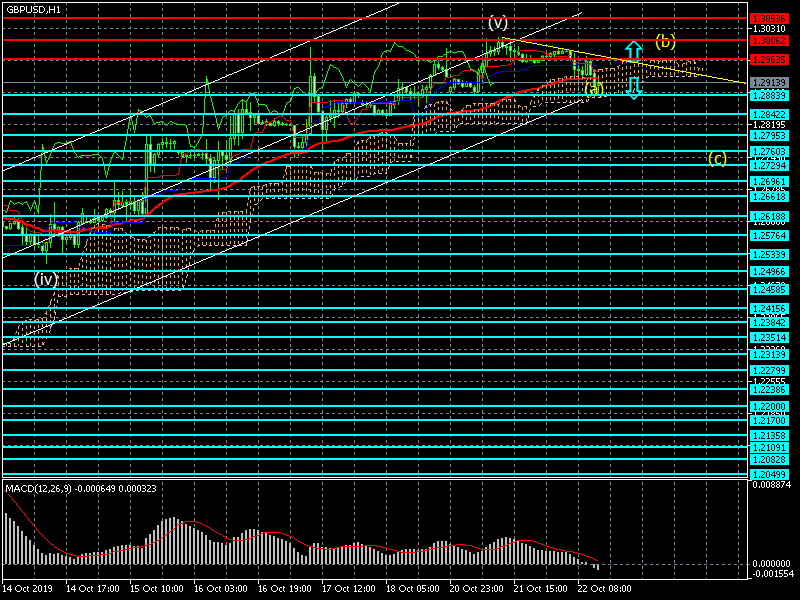Image resolution: width=800 pixels, height=600 pixels.
Task: Click the 1.22799 level label
Action: pyautogui.click(x=769, y=371)
